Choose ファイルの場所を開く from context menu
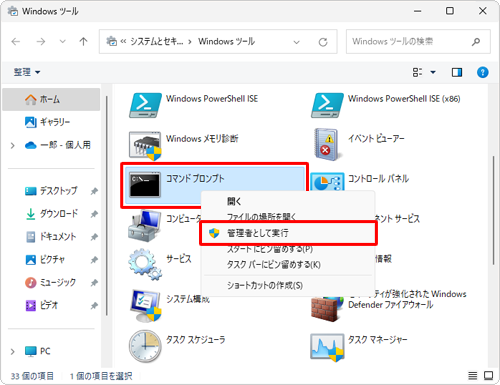Image resolution: width=500 pixels, height=385 pixels. pos(288,217)
